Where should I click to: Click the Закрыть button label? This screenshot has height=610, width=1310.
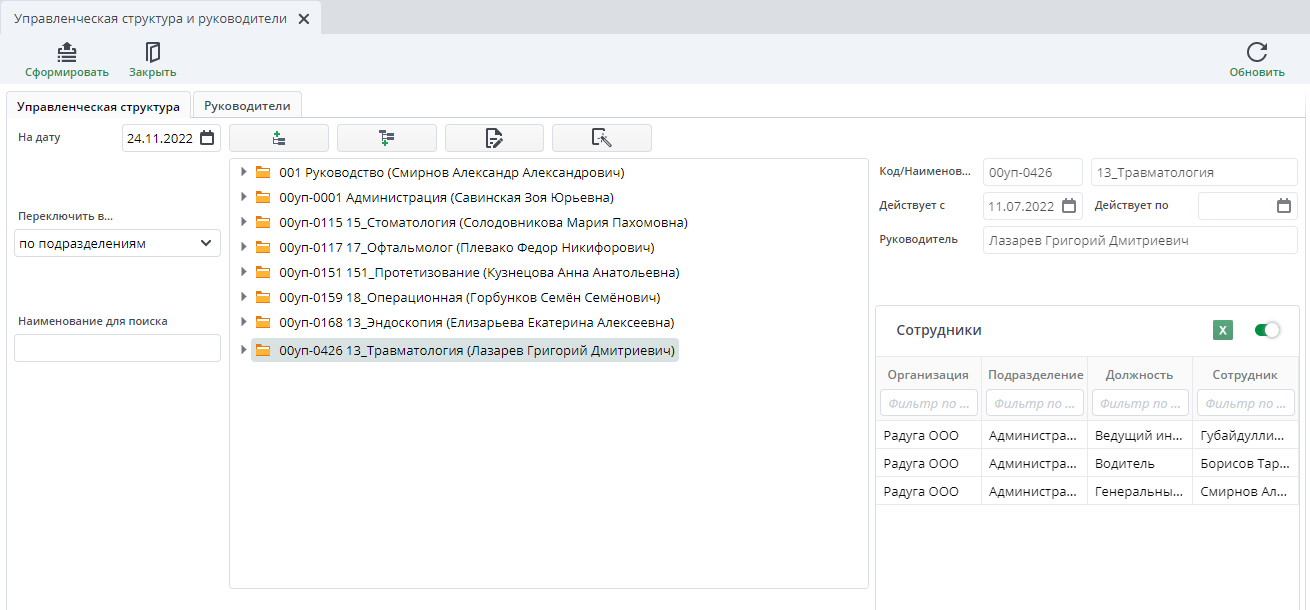coord(153,72)
